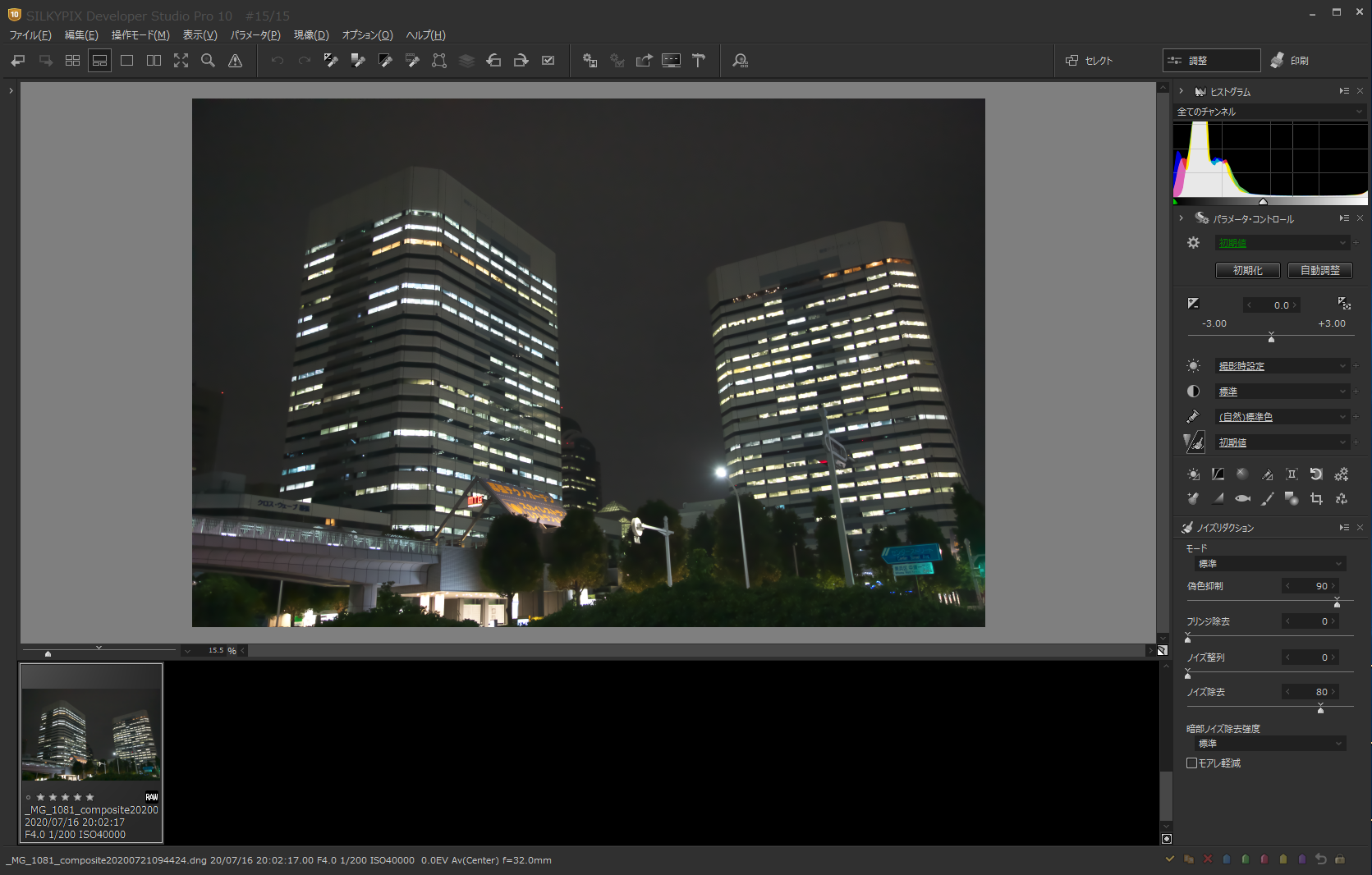
Task: Toggle the lock mark padlock icon
Action: tap(1340, 859)
